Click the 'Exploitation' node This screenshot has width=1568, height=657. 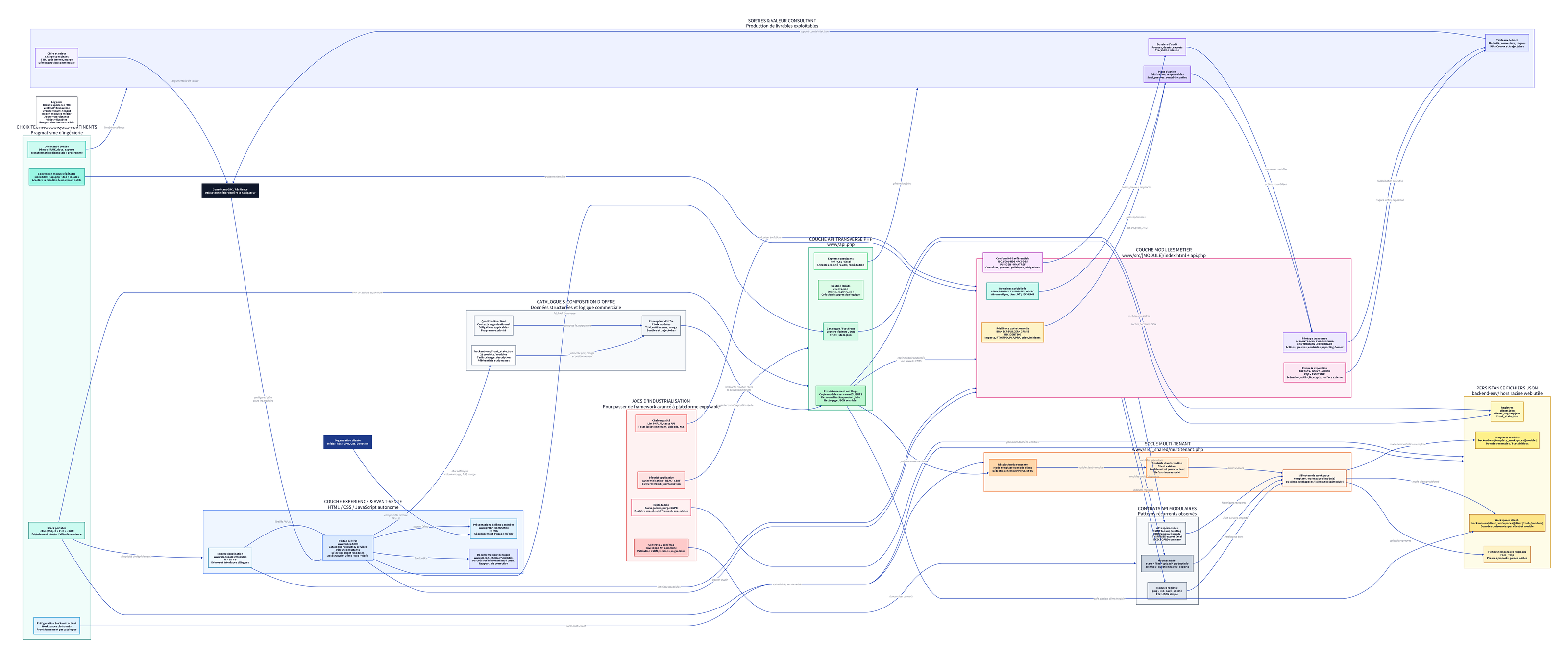click(661, 508)
